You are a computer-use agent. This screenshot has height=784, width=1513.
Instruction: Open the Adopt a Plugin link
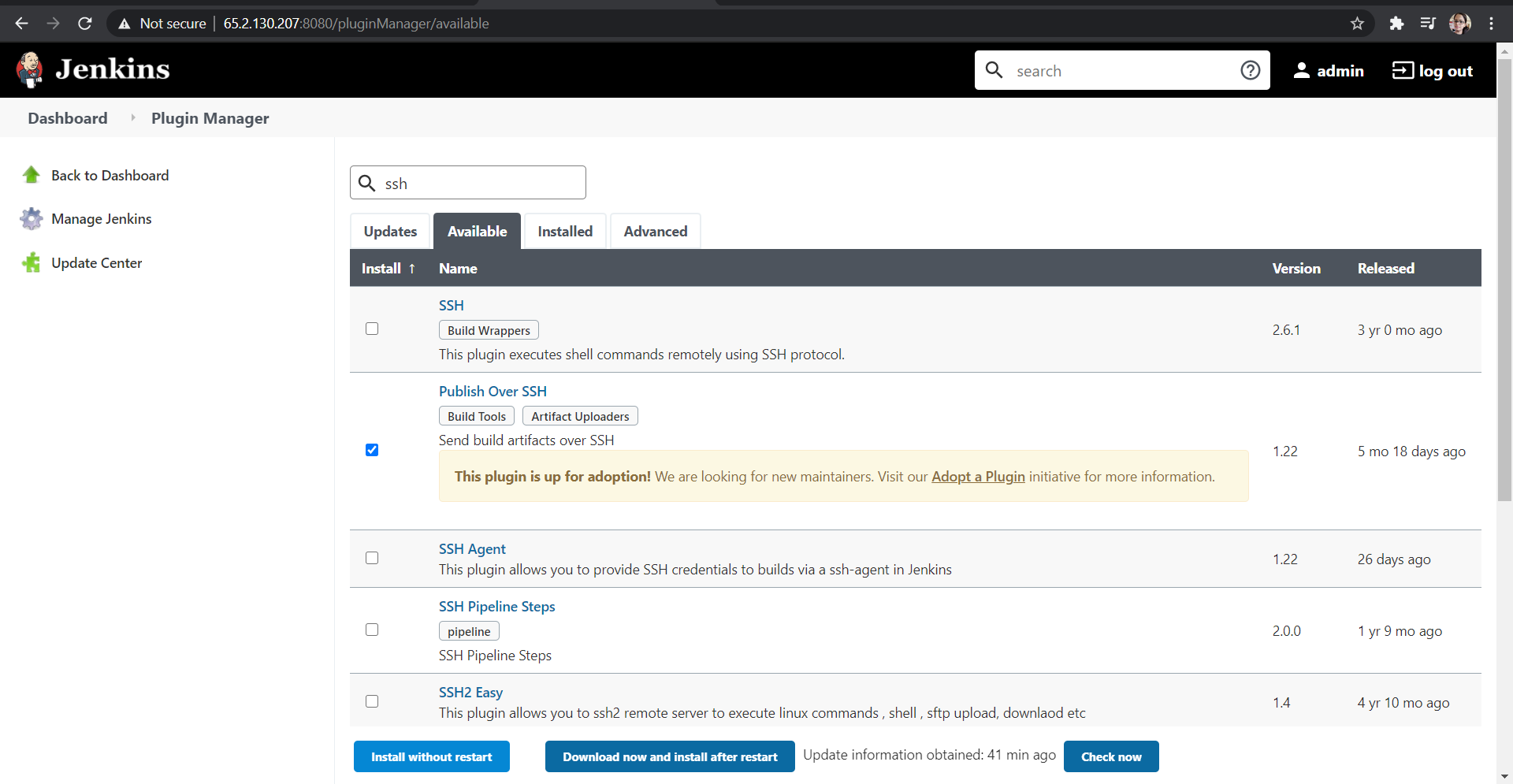click(x=978, y=476)
